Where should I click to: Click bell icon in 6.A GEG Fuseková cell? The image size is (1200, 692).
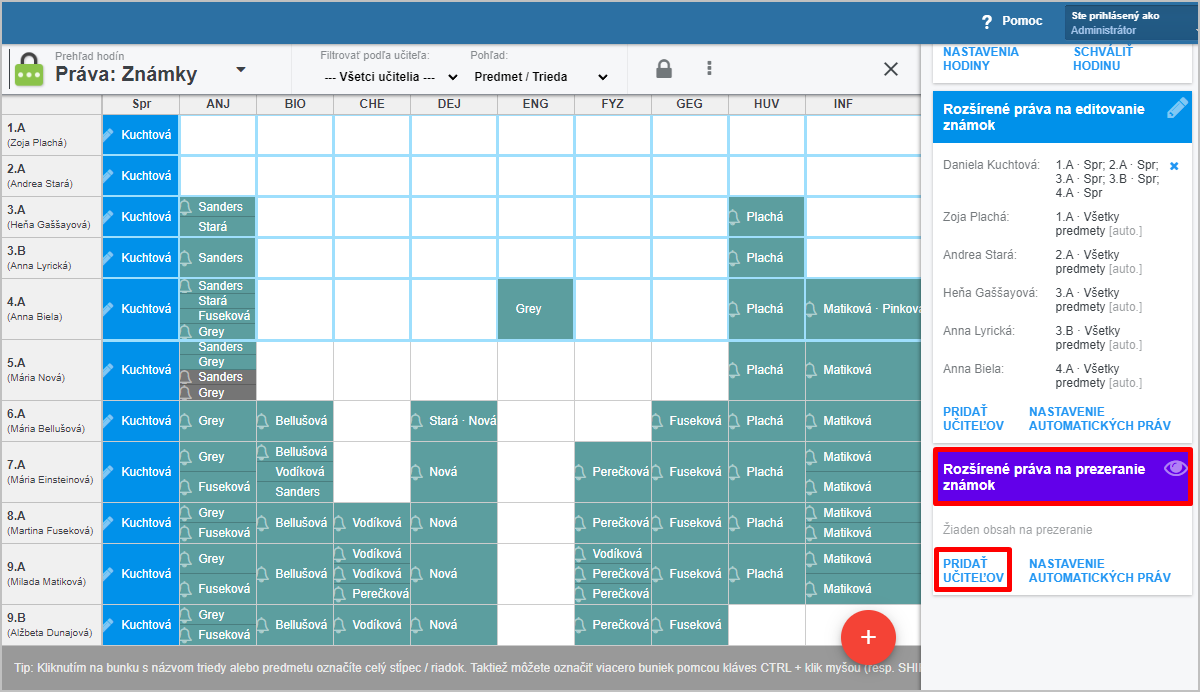(658, 421)
